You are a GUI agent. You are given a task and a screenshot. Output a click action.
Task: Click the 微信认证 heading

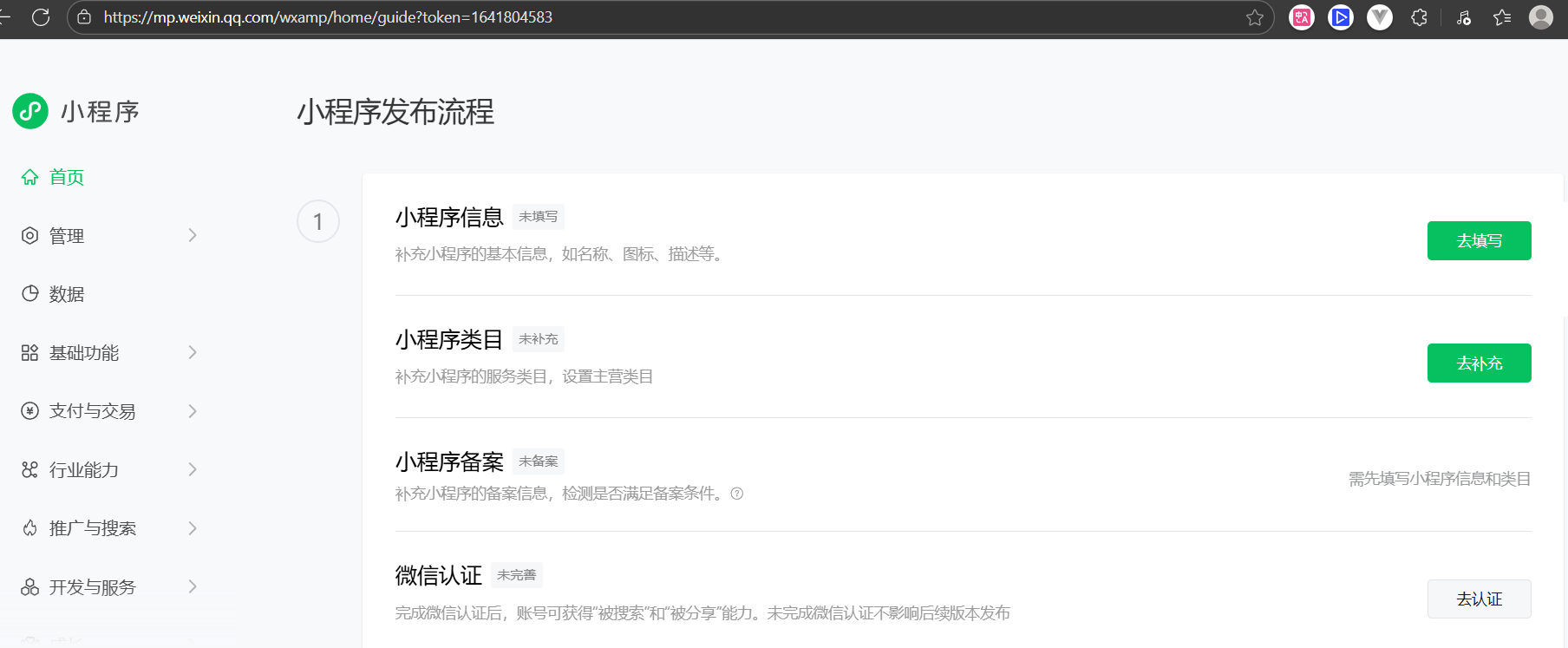(x=439, y=575)
